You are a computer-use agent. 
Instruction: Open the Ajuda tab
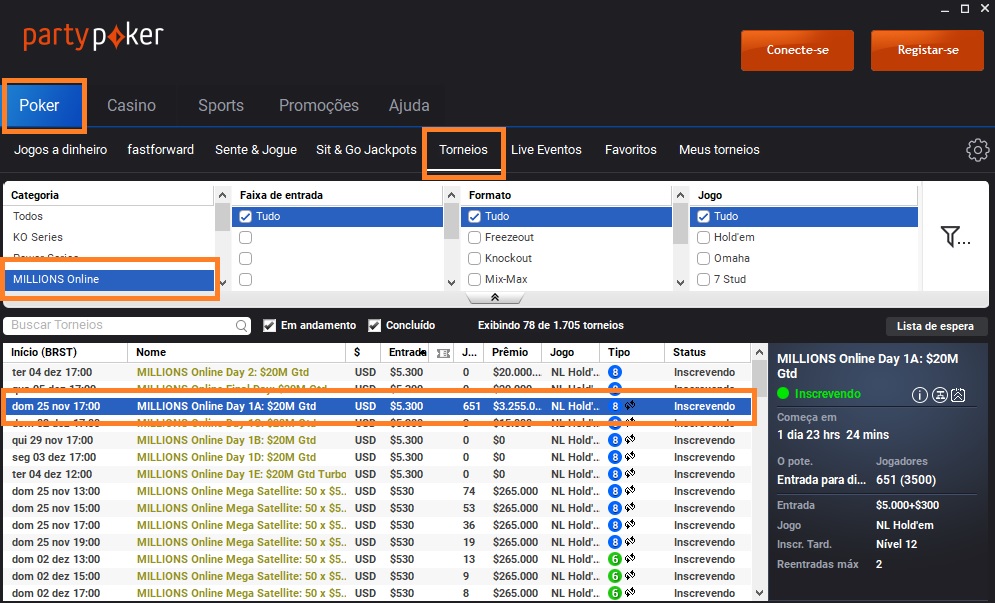tap(409, 105)
